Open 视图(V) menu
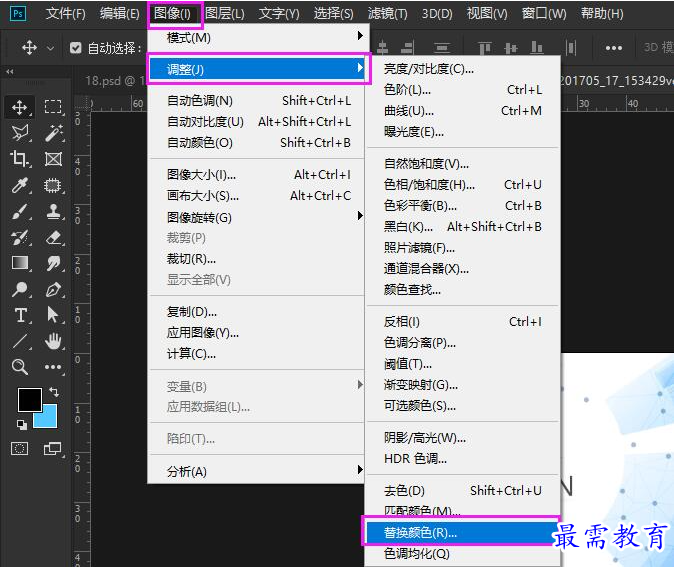The width and height of the screenshot is (676, 568). pos(487,13)
